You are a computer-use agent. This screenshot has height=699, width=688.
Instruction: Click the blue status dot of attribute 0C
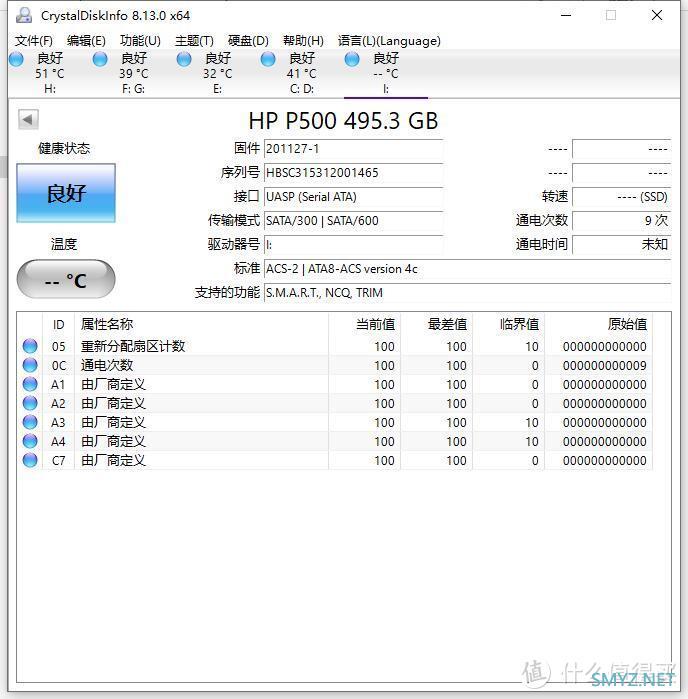click(30, 365)
